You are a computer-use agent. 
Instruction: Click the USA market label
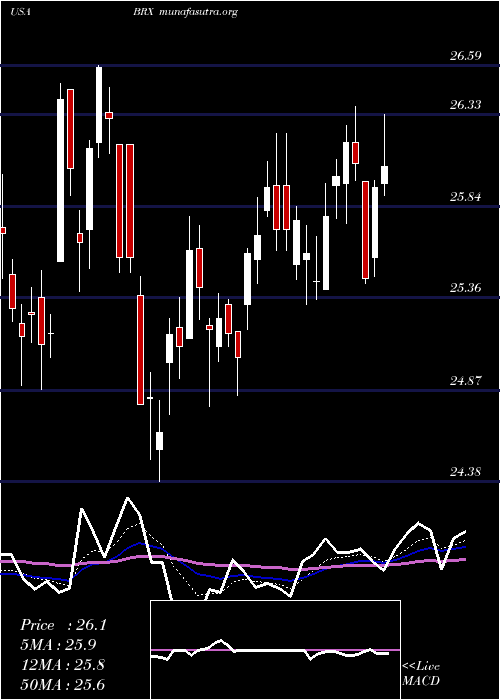pos(20,12)
